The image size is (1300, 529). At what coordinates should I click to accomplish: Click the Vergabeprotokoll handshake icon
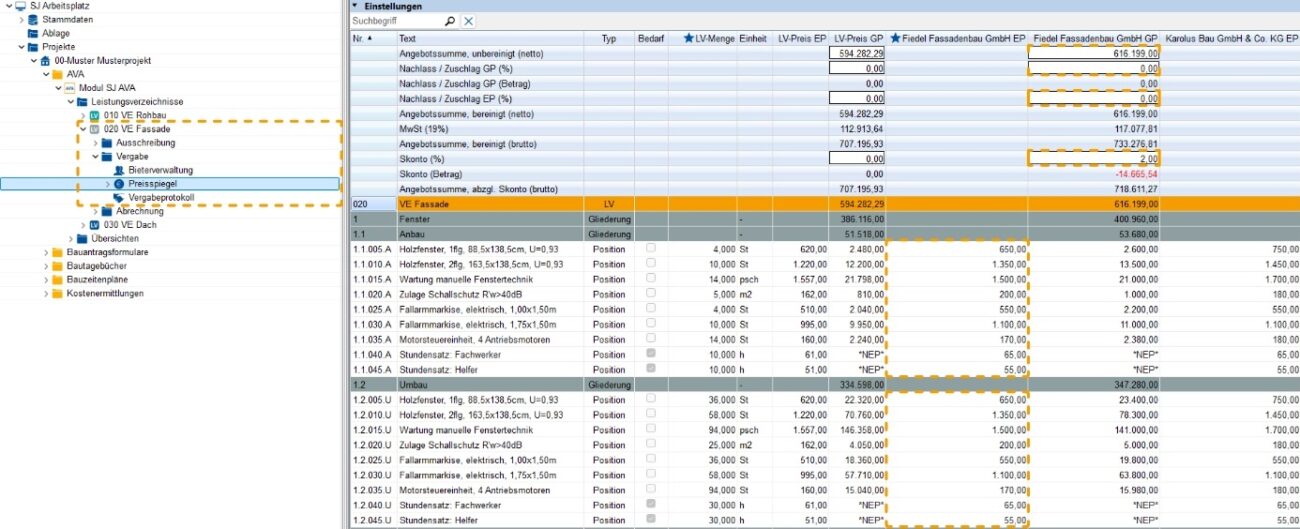coord(120,198)
